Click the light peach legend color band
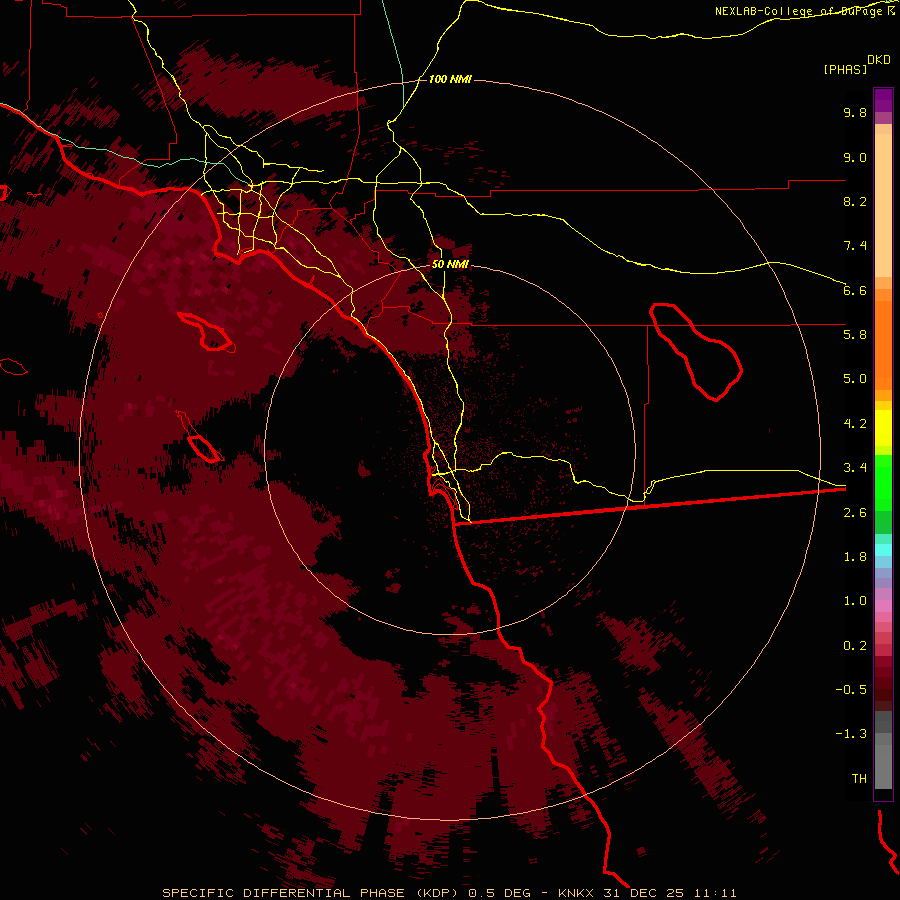The height and width of the screenshot is (900, 900). (883, 205)
